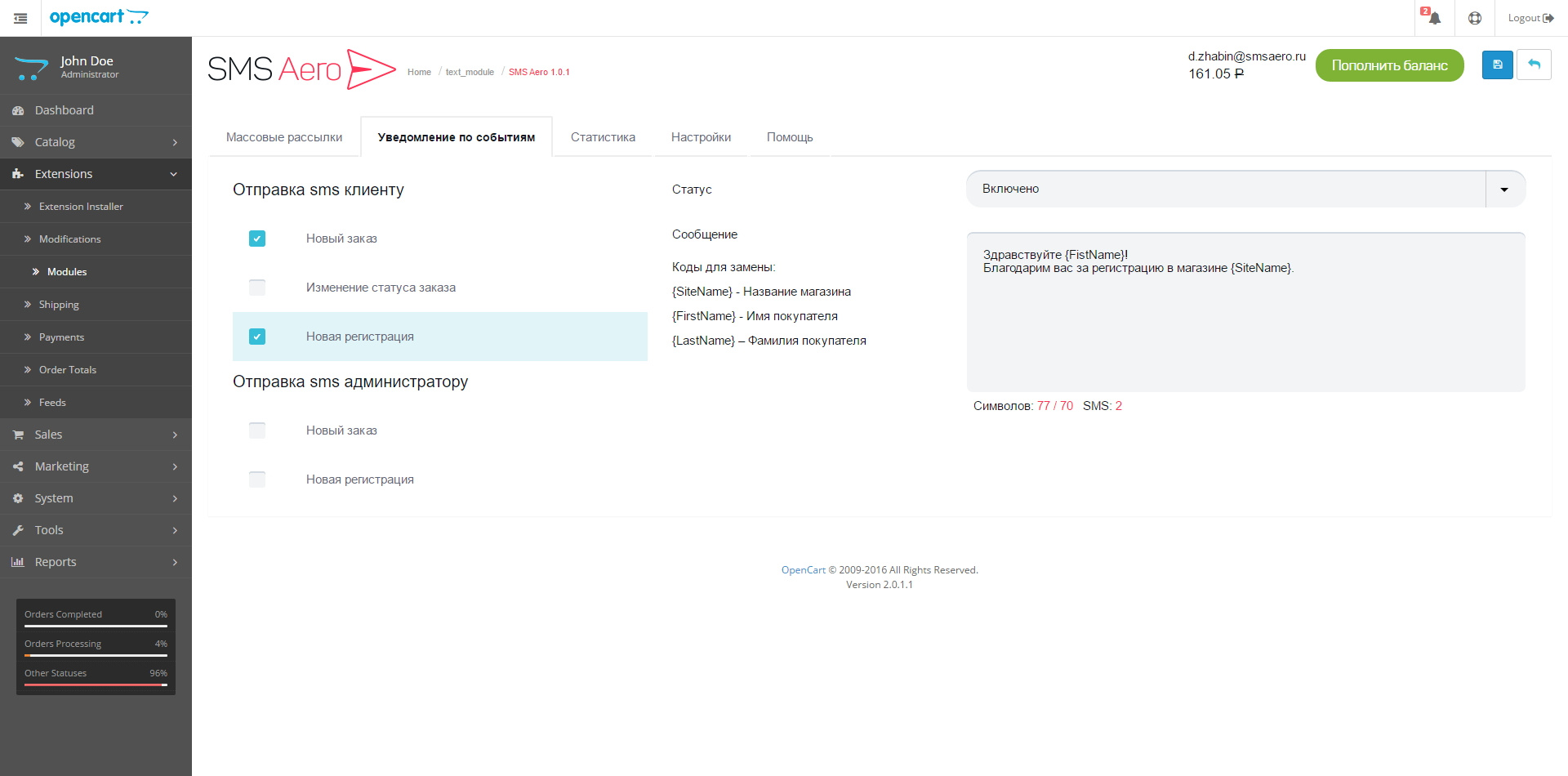Open the Home breadcrumb link
This screenshot has height=776, width=1568.
(x=419, y=72)
